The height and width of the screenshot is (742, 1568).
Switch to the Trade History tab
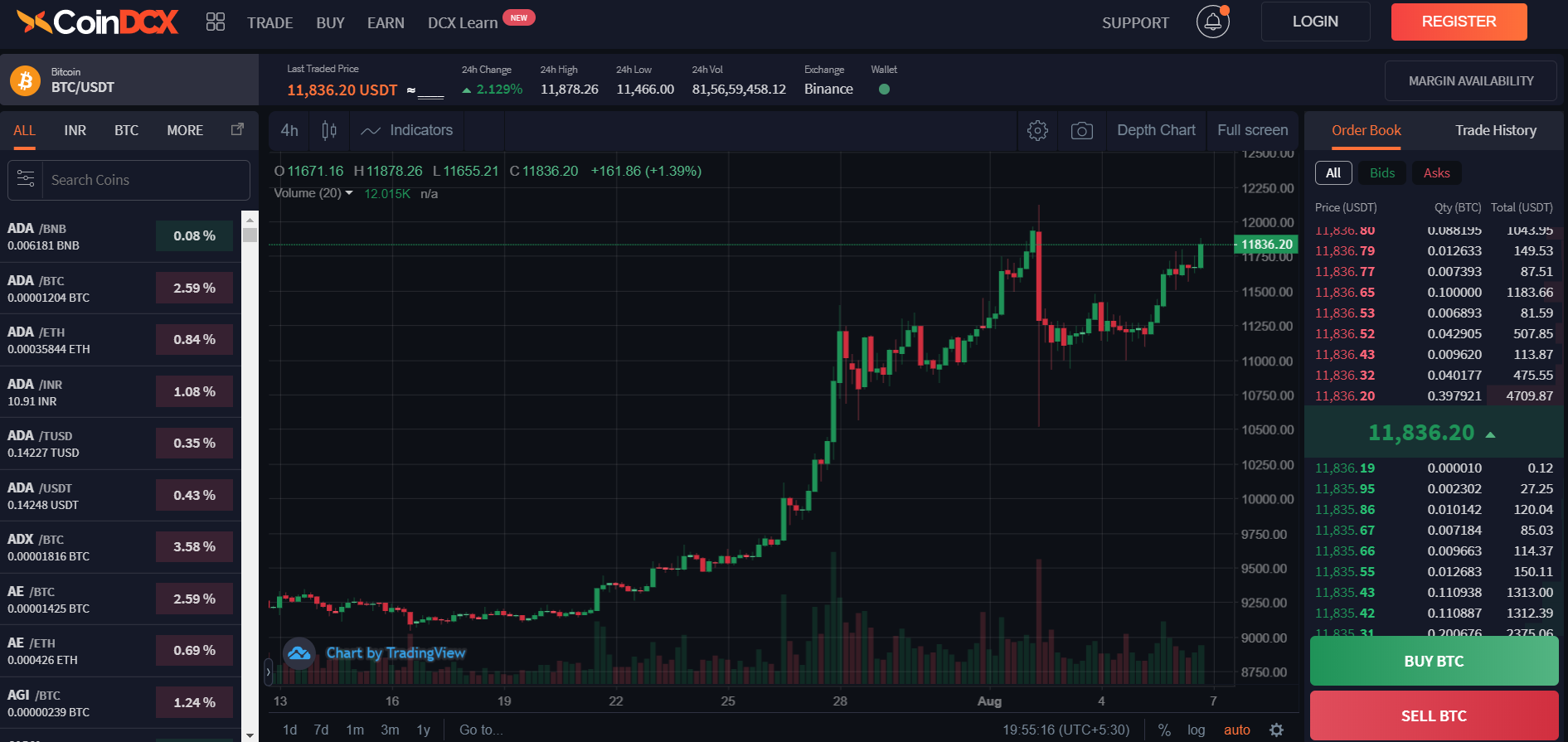coord(1496,130)
